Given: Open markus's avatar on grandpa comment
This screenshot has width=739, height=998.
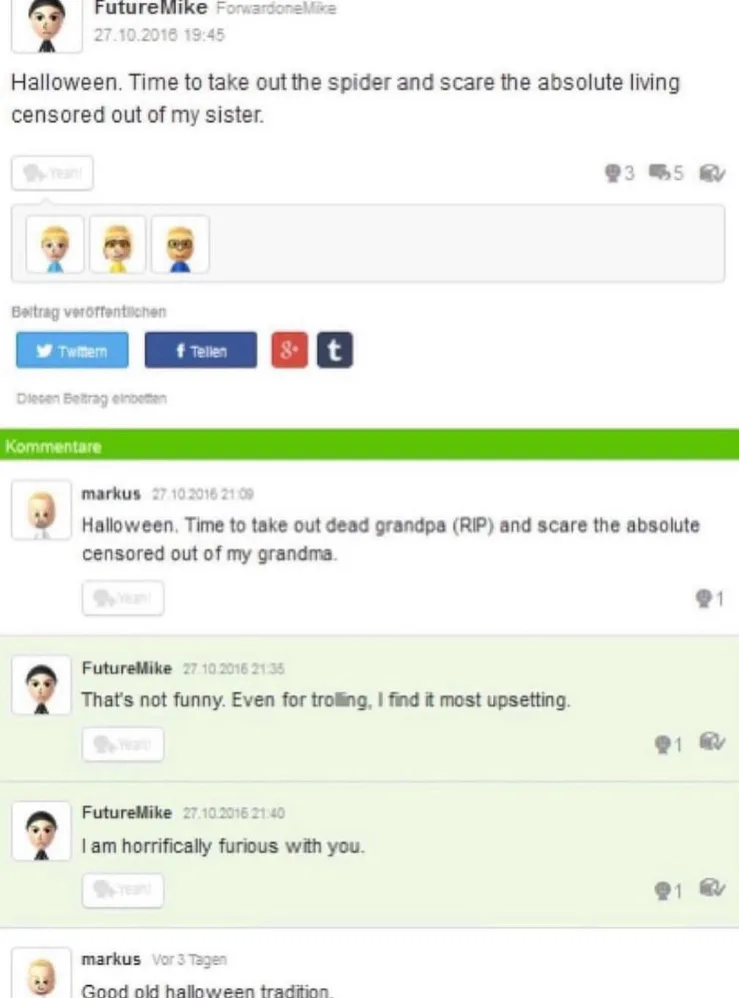Looking at the screenshot, I should coord(41,510).
